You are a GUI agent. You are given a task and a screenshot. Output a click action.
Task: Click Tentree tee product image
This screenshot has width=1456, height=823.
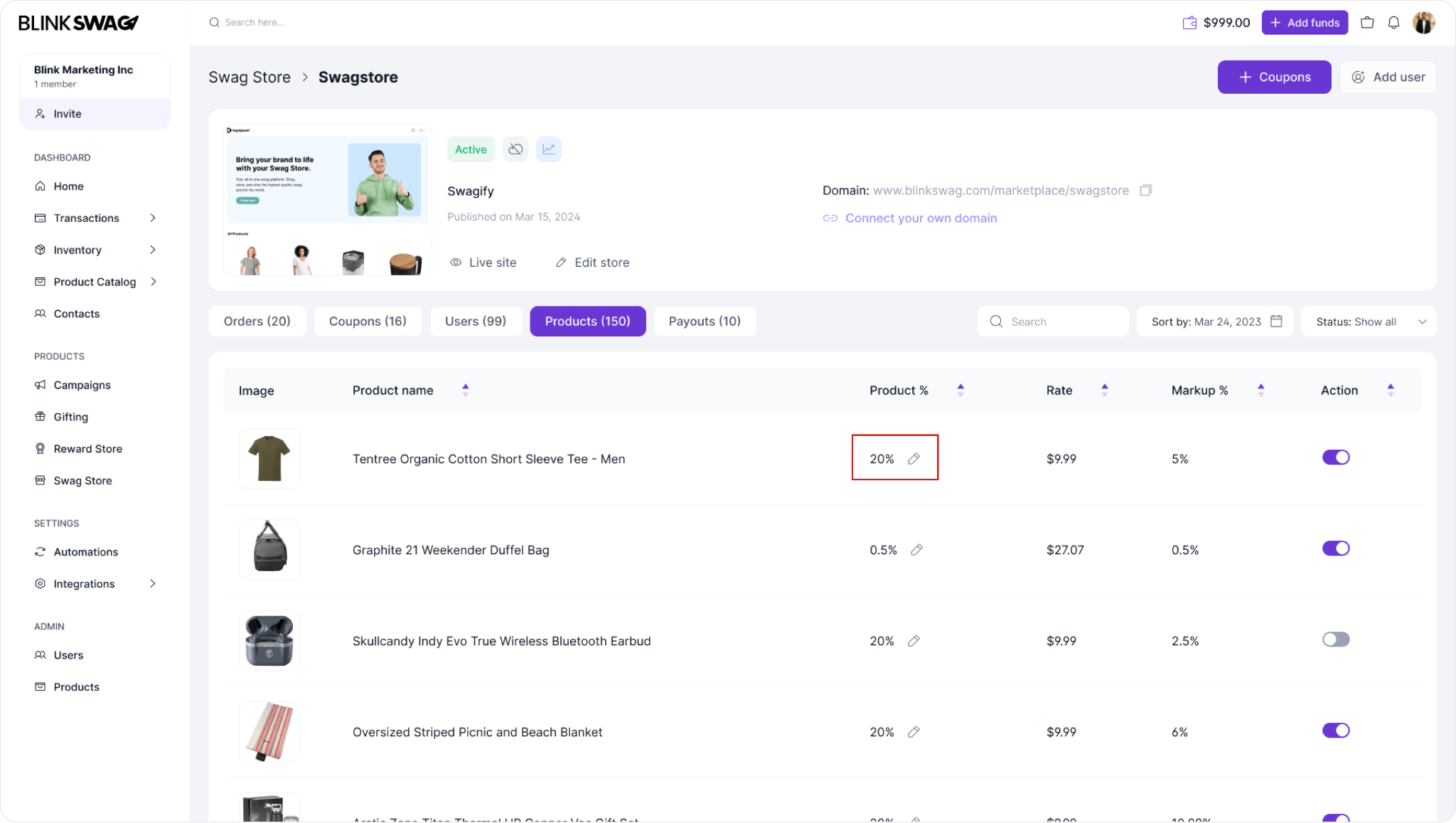pyautogui.click(x=269, y=459)
